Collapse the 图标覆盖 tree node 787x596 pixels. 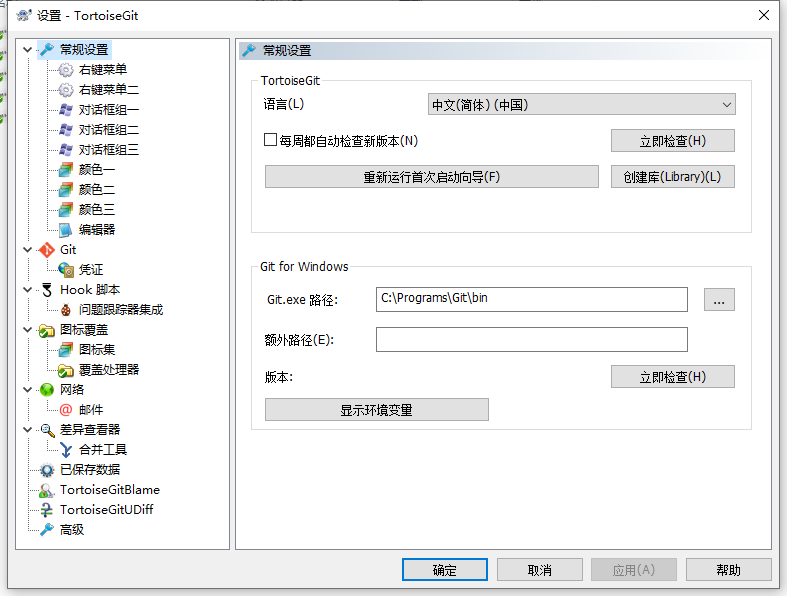(x=28, y=330)
